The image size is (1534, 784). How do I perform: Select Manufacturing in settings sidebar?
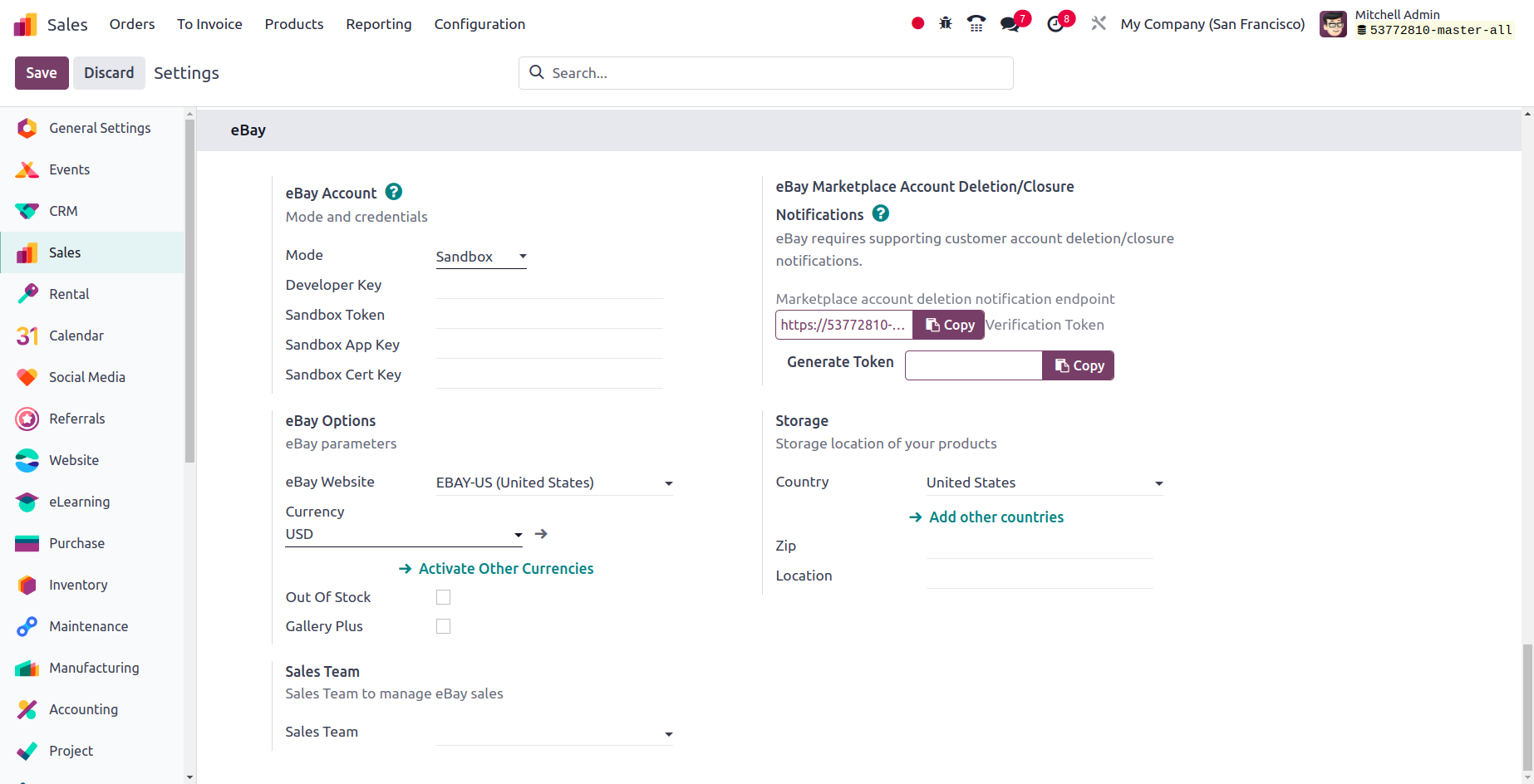(92, 668)
